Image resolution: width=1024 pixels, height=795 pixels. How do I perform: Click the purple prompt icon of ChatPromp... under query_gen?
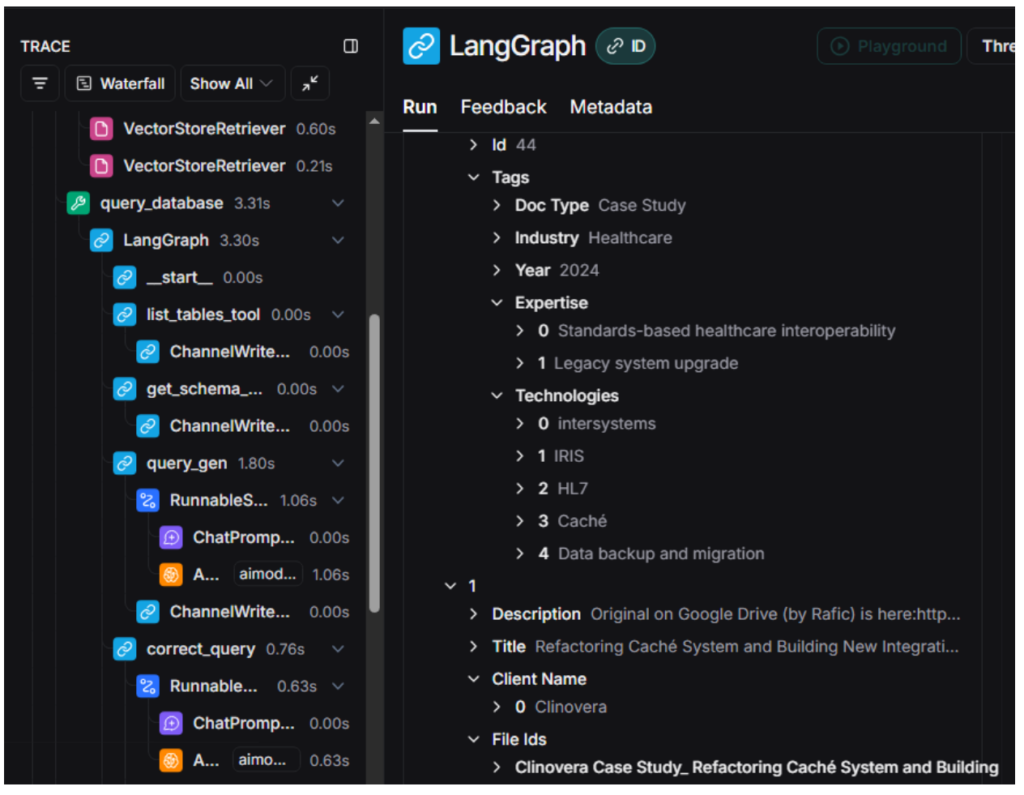click(x=171, y=538)
